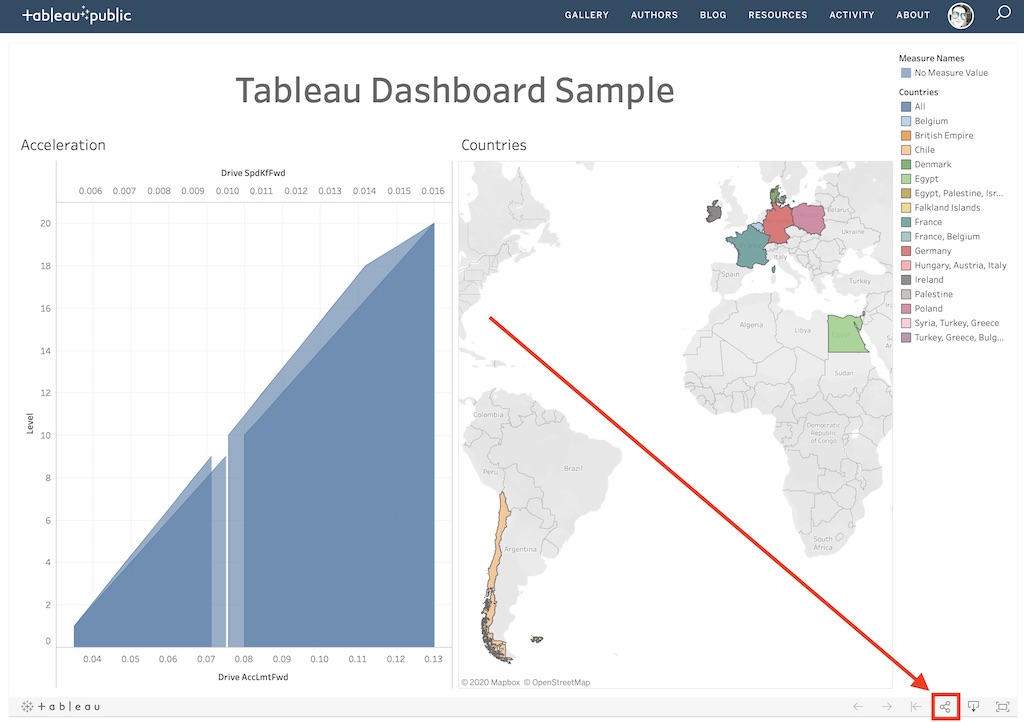Open search using magnifying glass icon
This screenshot has height=722, width=1024.
[1003, 15]
